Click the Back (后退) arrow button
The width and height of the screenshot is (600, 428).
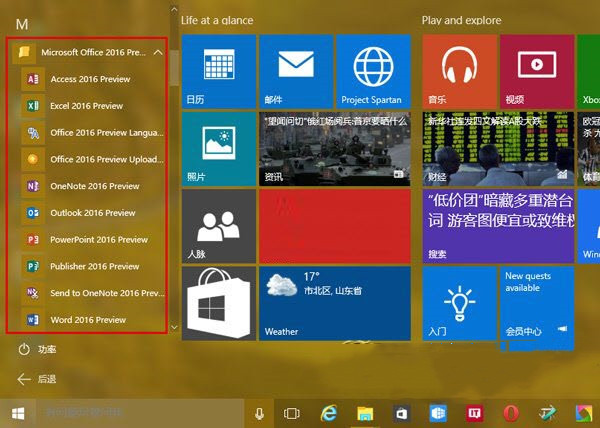pos(37,379)
